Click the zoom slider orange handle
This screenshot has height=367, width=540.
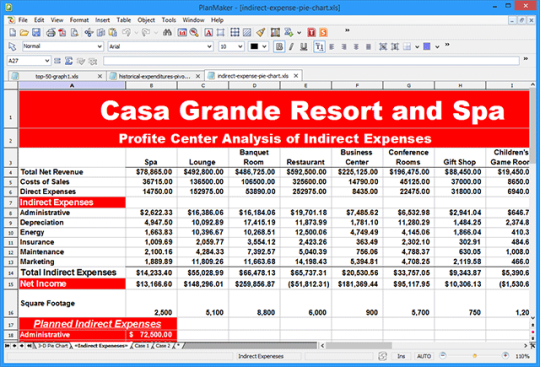[475, 356]
